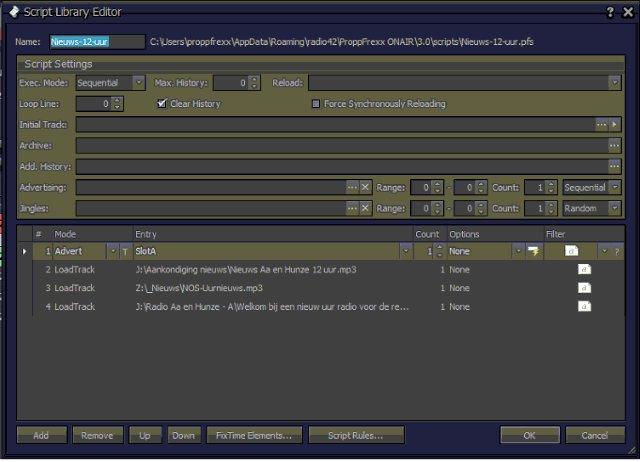Image resolution: width=640 pixels, height=462 pixels.
Task: Click the T icon beside Advert mode
Action: (x=125, y=251)
